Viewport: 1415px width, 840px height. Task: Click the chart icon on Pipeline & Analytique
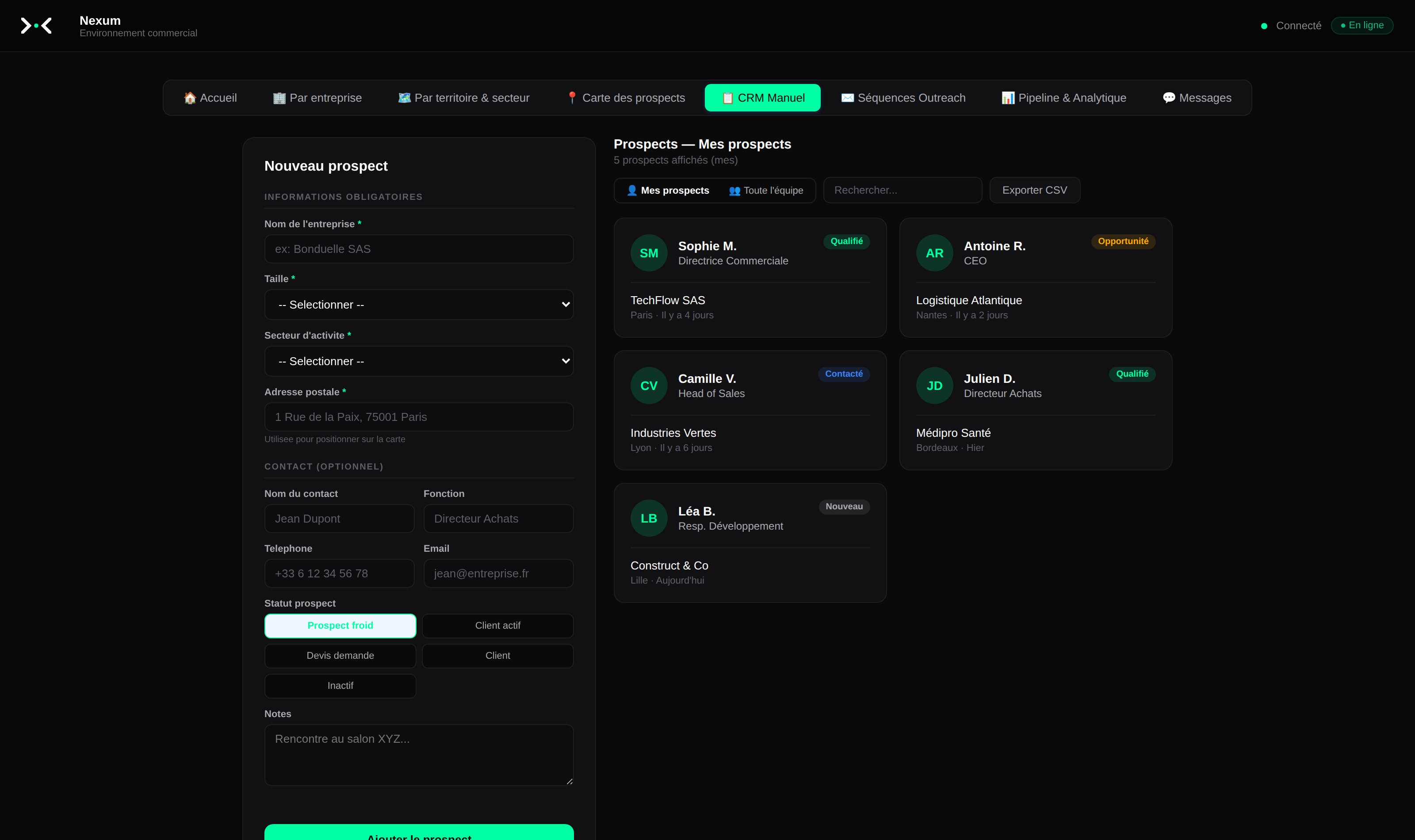(x=1008, y=98)
